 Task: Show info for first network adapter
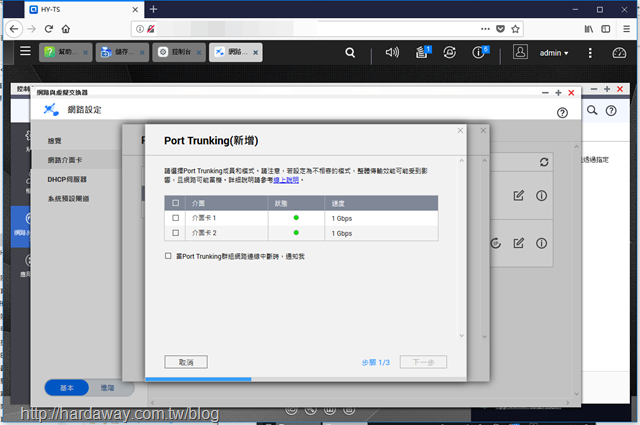[541, 196]
